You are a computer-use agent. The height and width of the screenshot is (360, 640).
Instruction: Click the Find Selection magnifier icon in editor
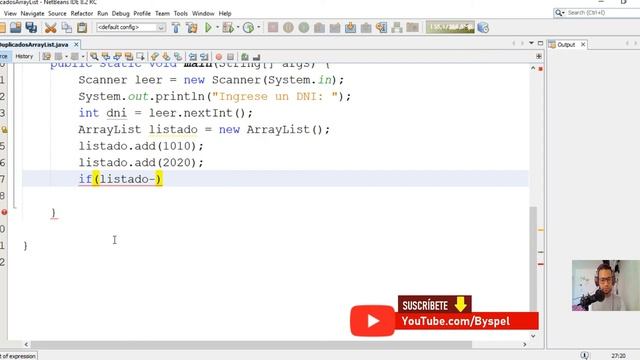tap(94, 56)
